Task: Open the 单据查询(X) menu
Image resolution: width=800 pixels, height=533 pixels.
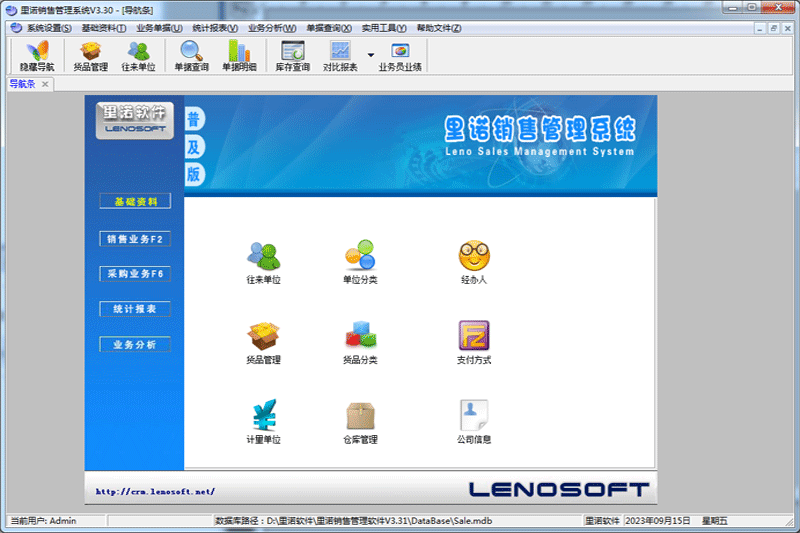Action: [x=329, y=28]
